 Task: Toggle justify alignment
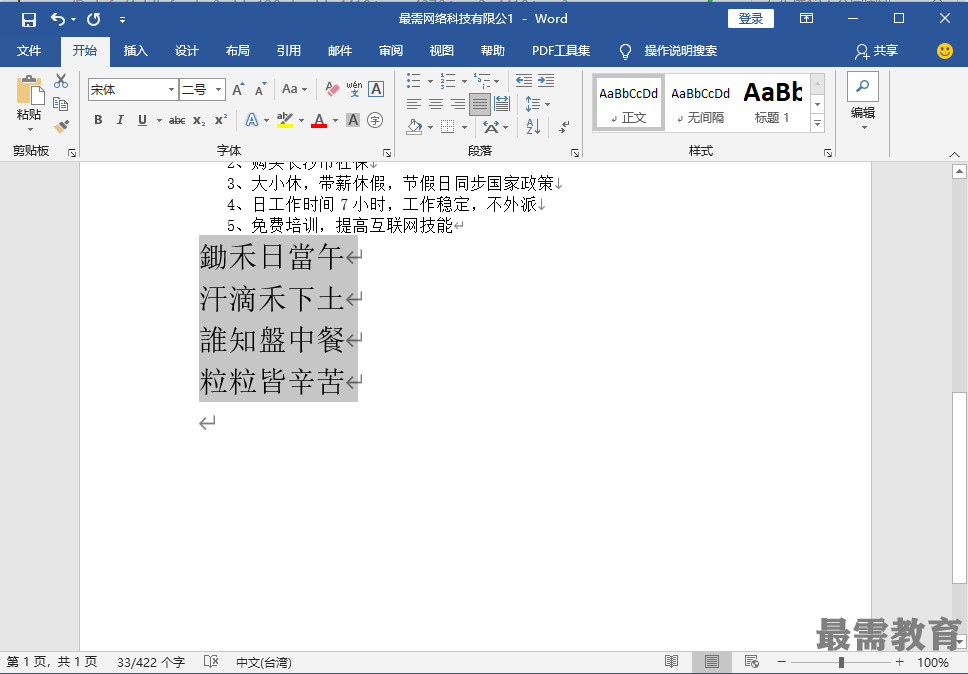pyautogui.click(x=480, y=104)
